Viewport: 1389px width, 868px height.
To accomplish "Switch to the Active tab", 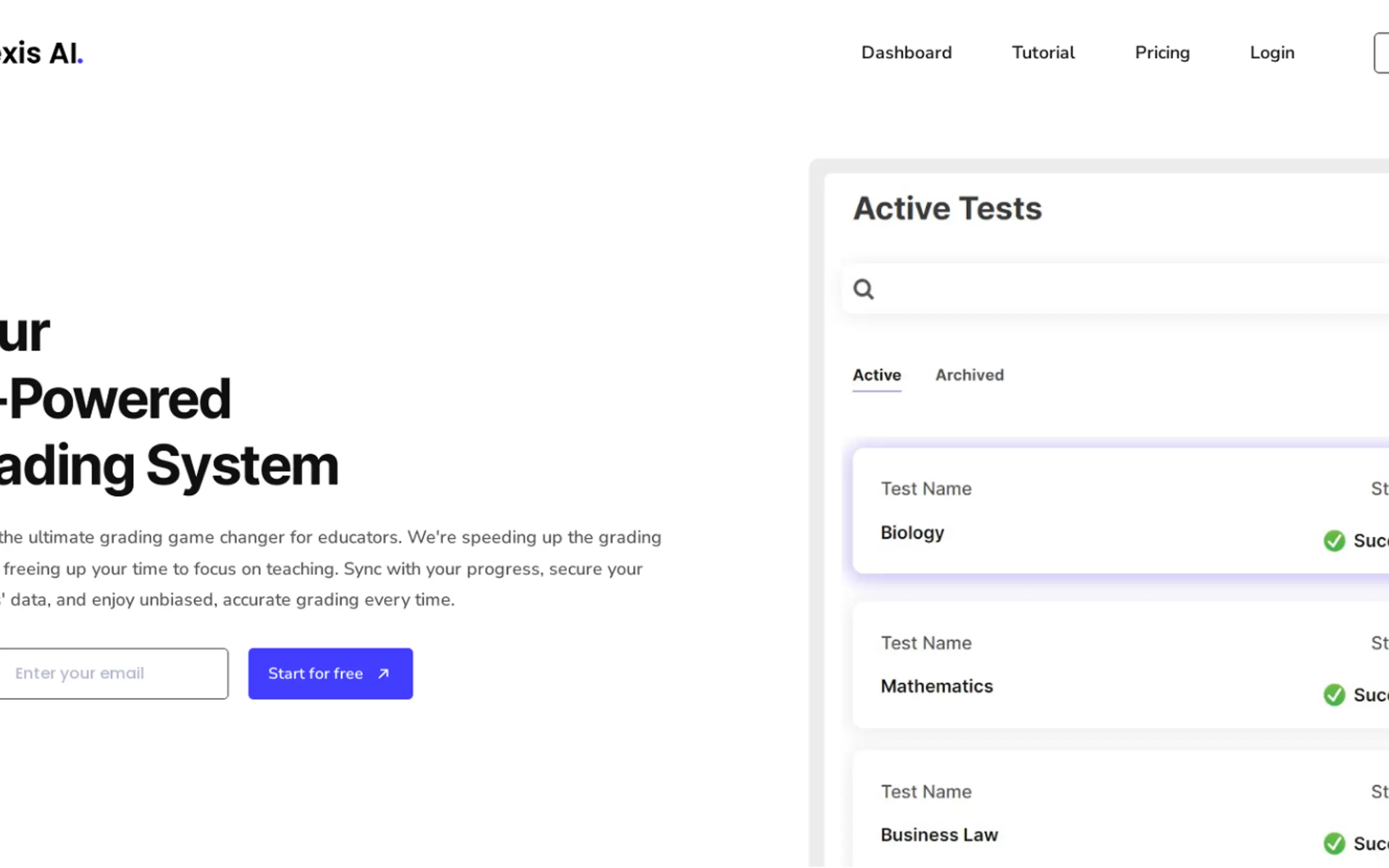I will click(x=876, y=376).
